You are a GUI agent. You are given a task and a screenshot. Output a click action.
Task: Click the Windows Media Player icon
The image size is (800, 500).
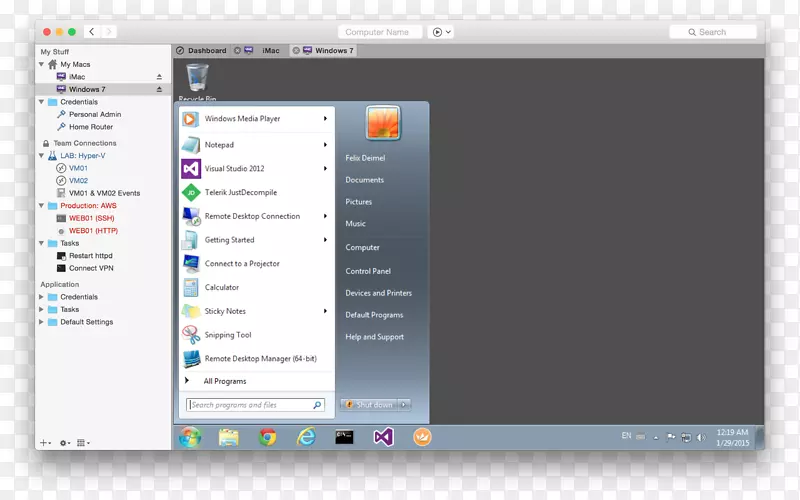point(190,119)
